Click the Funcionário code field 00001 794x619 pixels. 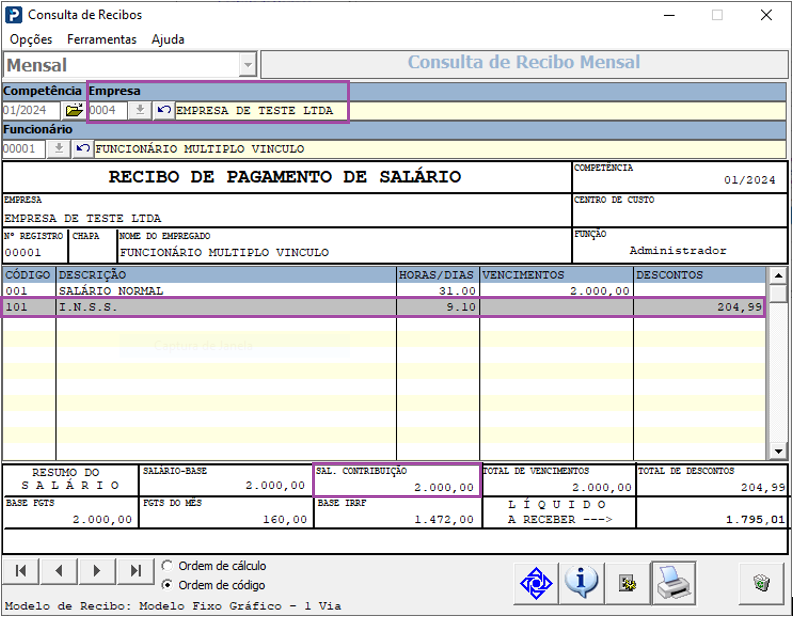[x=24, y=149]
